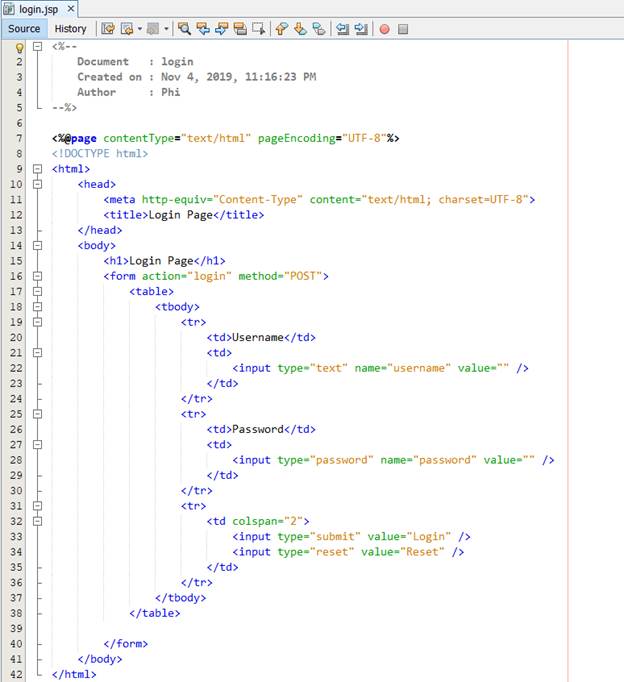The height and width of the screenshot is (682, 624).
Task: Switch to the History view tab
Action: coord(70,29)
